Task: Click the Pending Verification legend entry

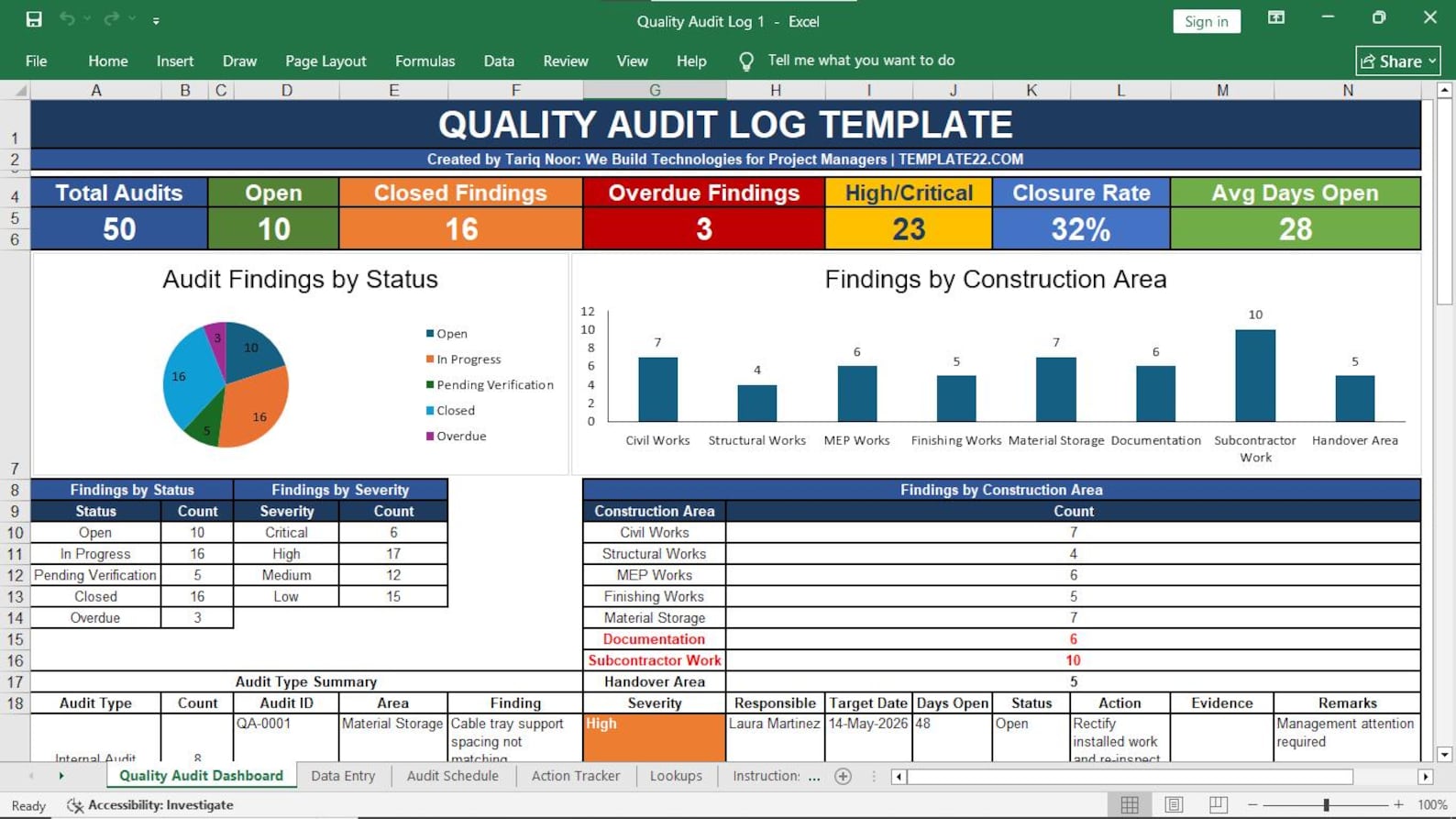Action: coord(490,385)
